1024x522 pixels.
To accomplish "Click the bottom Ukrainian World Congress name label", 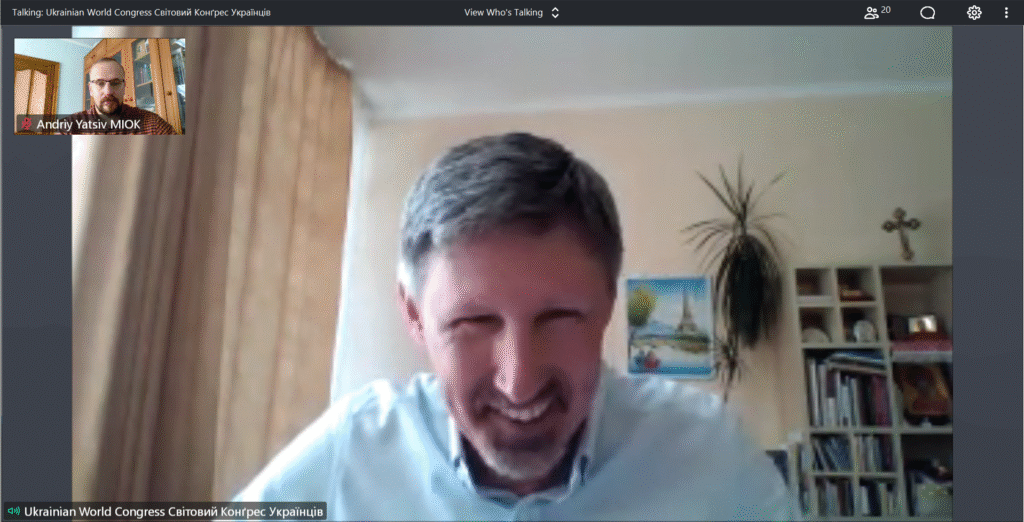I will tap(174, 511).
